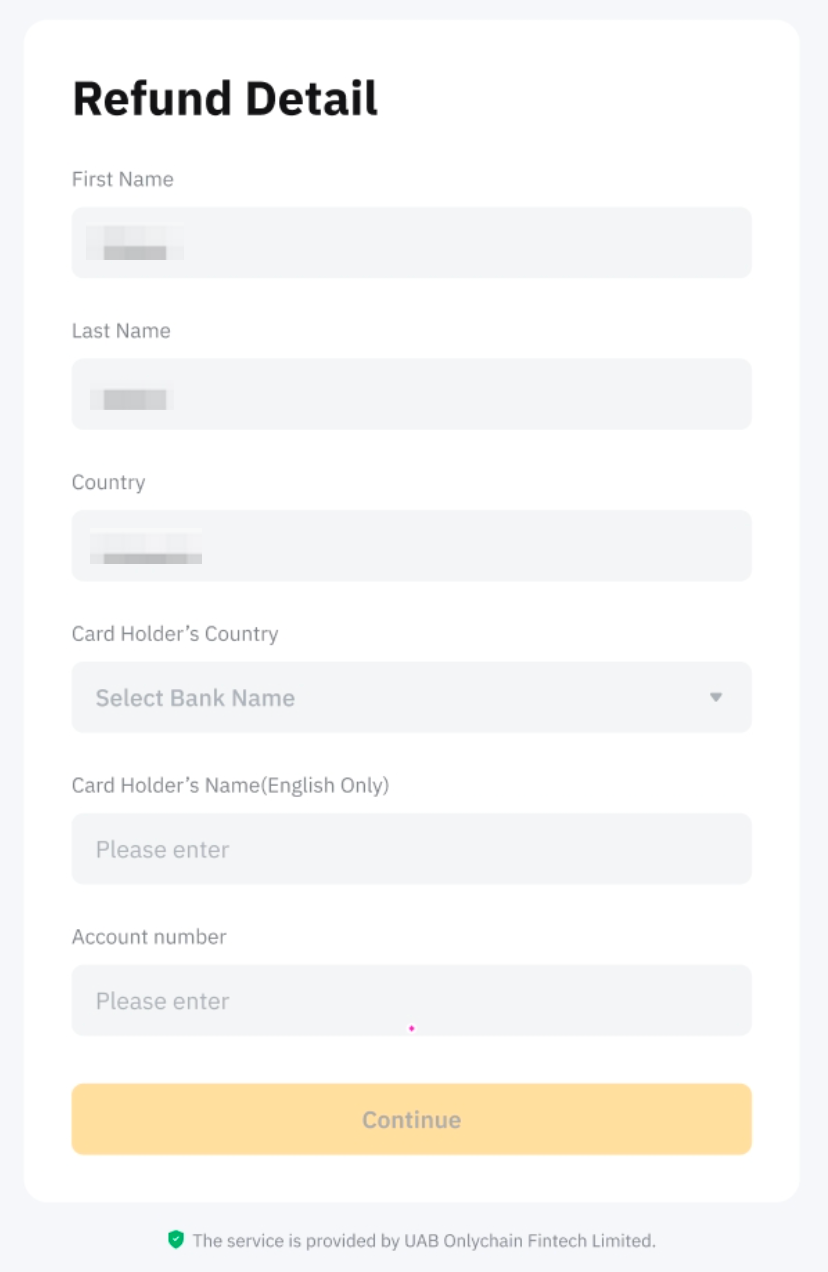Click the First Name label
This screenshot has height=1272, width=828.
click(x=122, y=179)
